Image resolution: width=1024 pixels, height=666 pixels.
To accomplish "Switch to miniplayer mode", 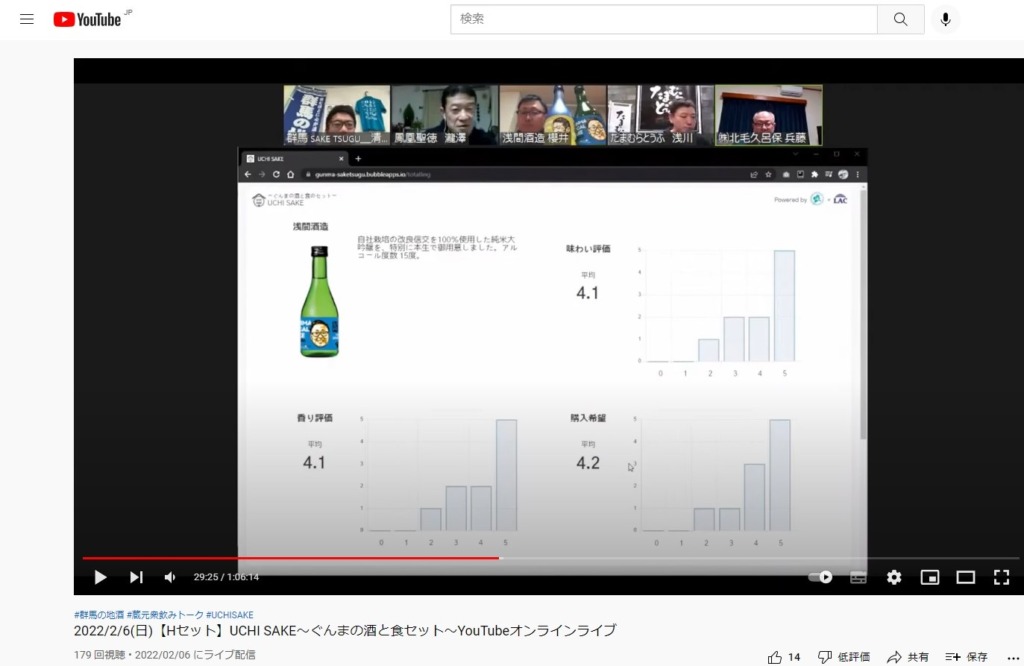I will coord(930,577).
